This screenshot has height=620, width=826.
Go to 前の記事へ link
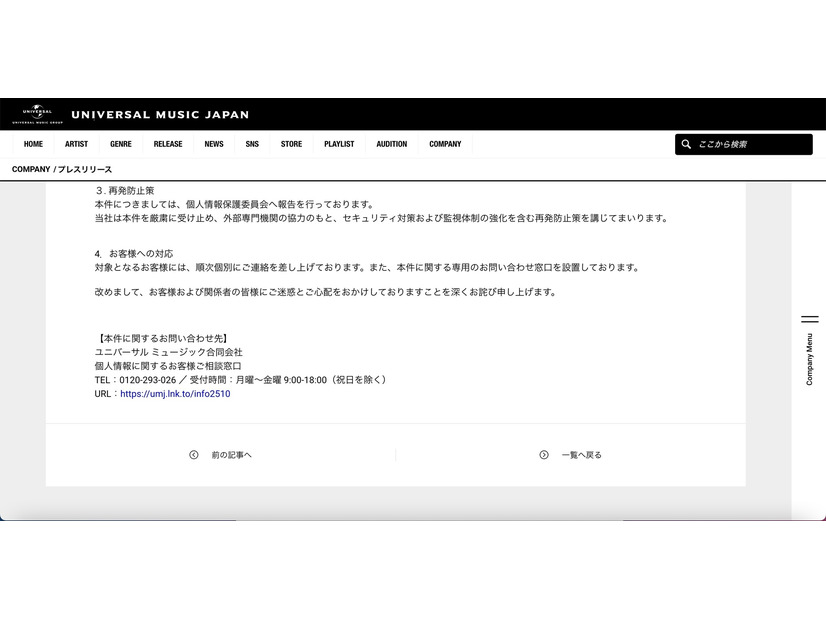coord(232,455)
